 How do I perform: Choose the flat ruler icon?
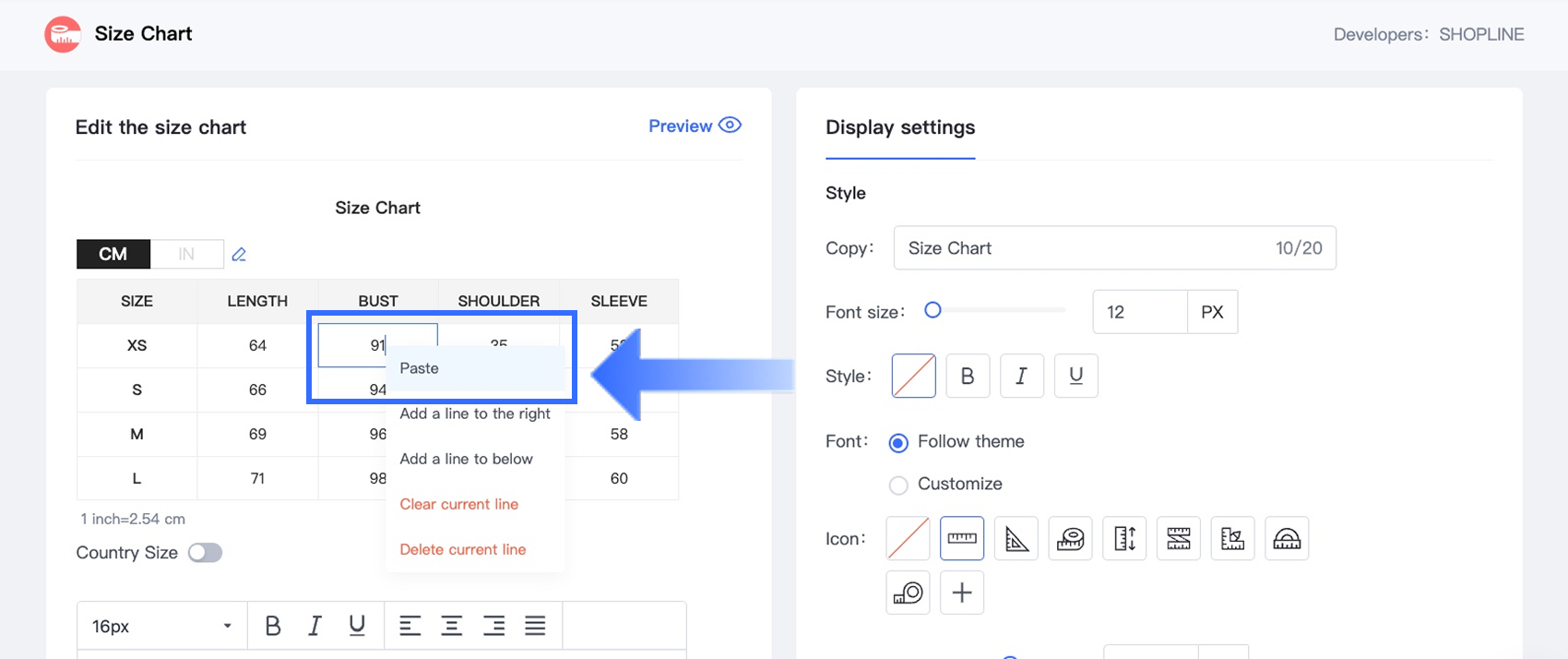point(962,538)
